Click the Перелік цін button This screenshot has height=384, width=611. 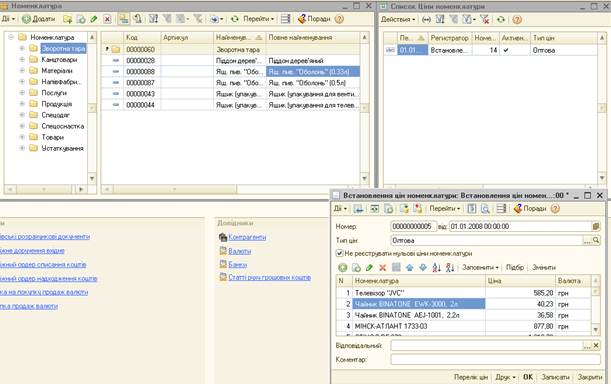(471, 377)
